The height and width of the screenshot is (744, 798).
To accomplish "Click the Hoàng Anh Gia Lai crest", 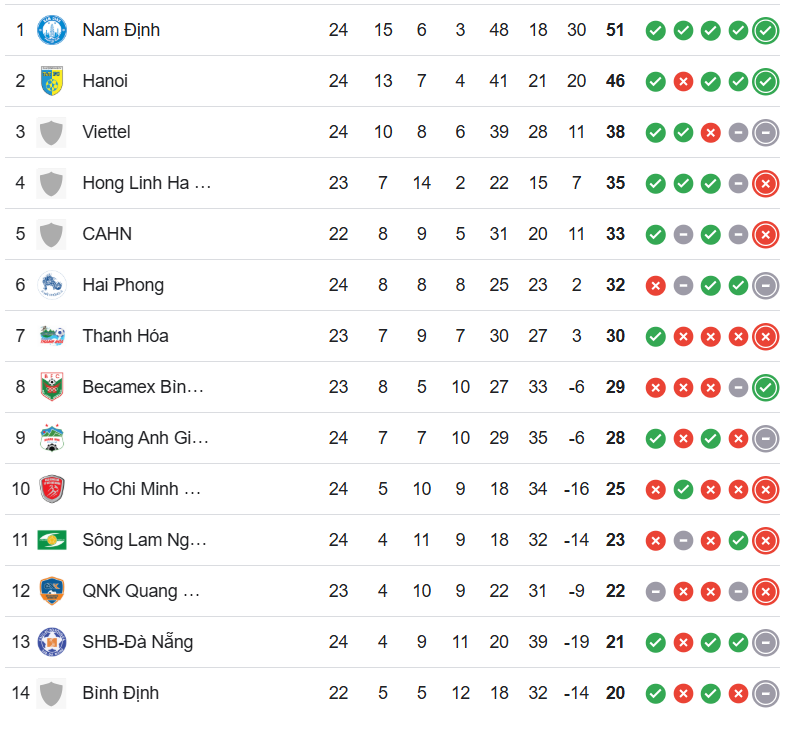I will pyautogui.click(x=52, y=438).
